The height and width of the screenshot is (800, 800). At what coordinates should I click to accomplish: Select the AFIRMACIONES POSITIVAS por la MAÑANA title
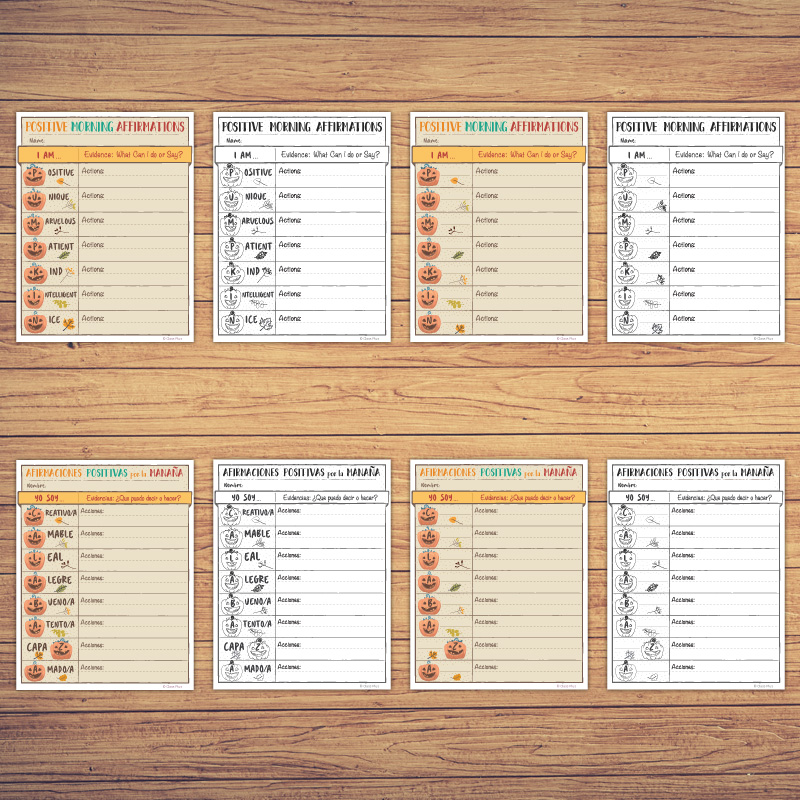click(104, 472)
